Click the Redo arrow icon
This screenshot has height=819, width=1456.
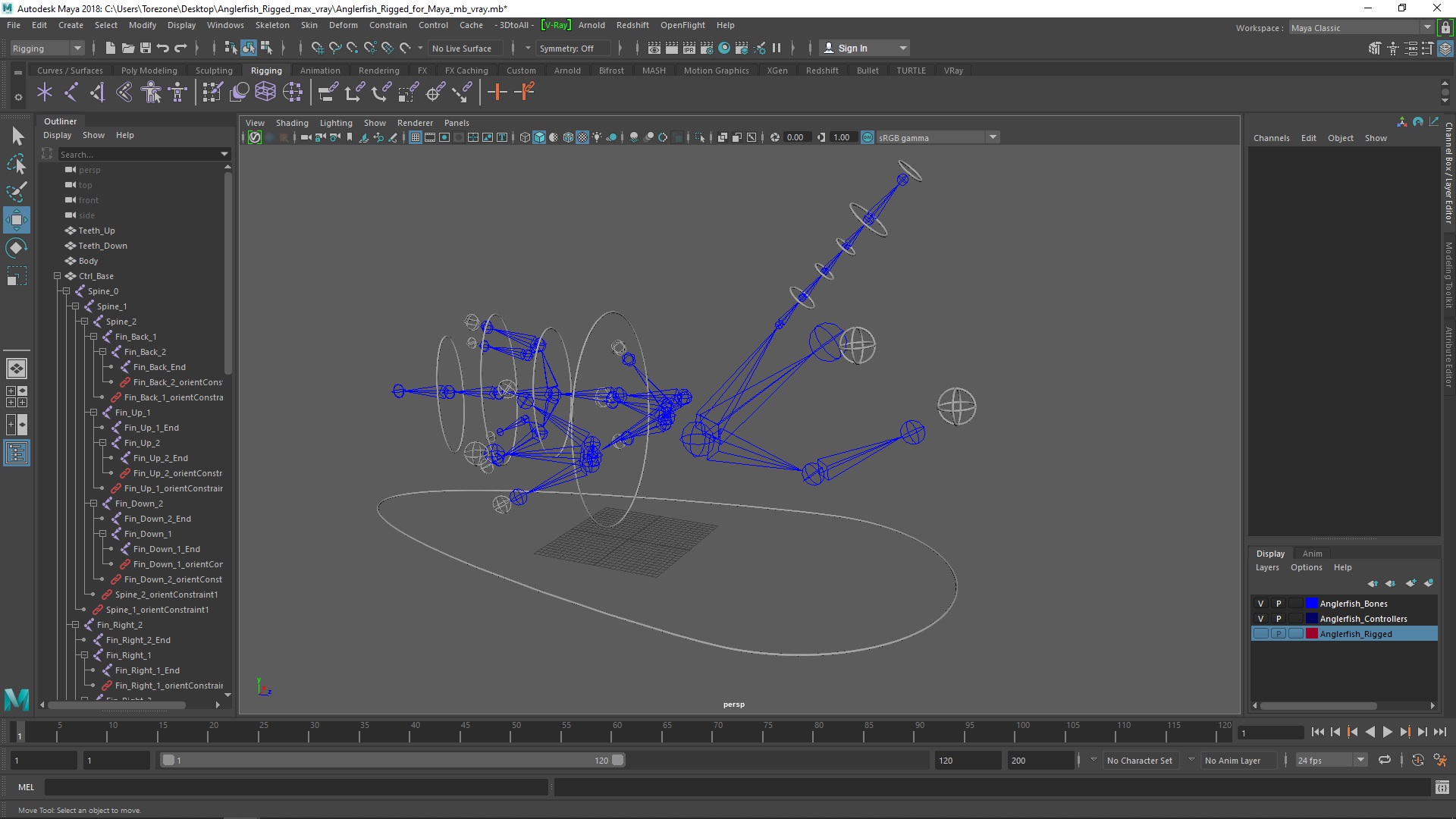[x=180, y=48]
